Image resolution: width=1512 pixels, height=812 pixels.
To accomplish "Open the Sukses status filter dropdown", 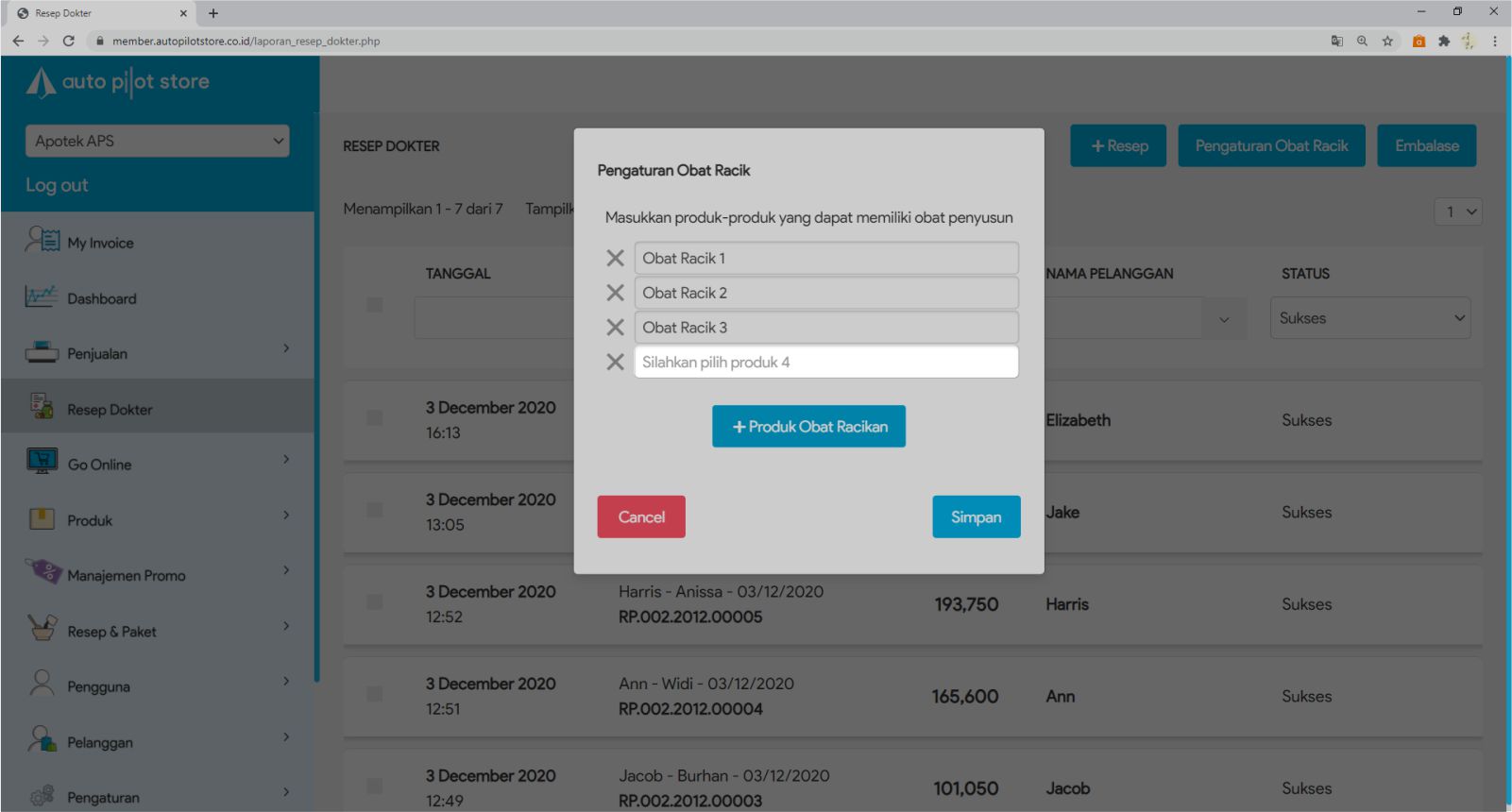I will point(1369,318).
